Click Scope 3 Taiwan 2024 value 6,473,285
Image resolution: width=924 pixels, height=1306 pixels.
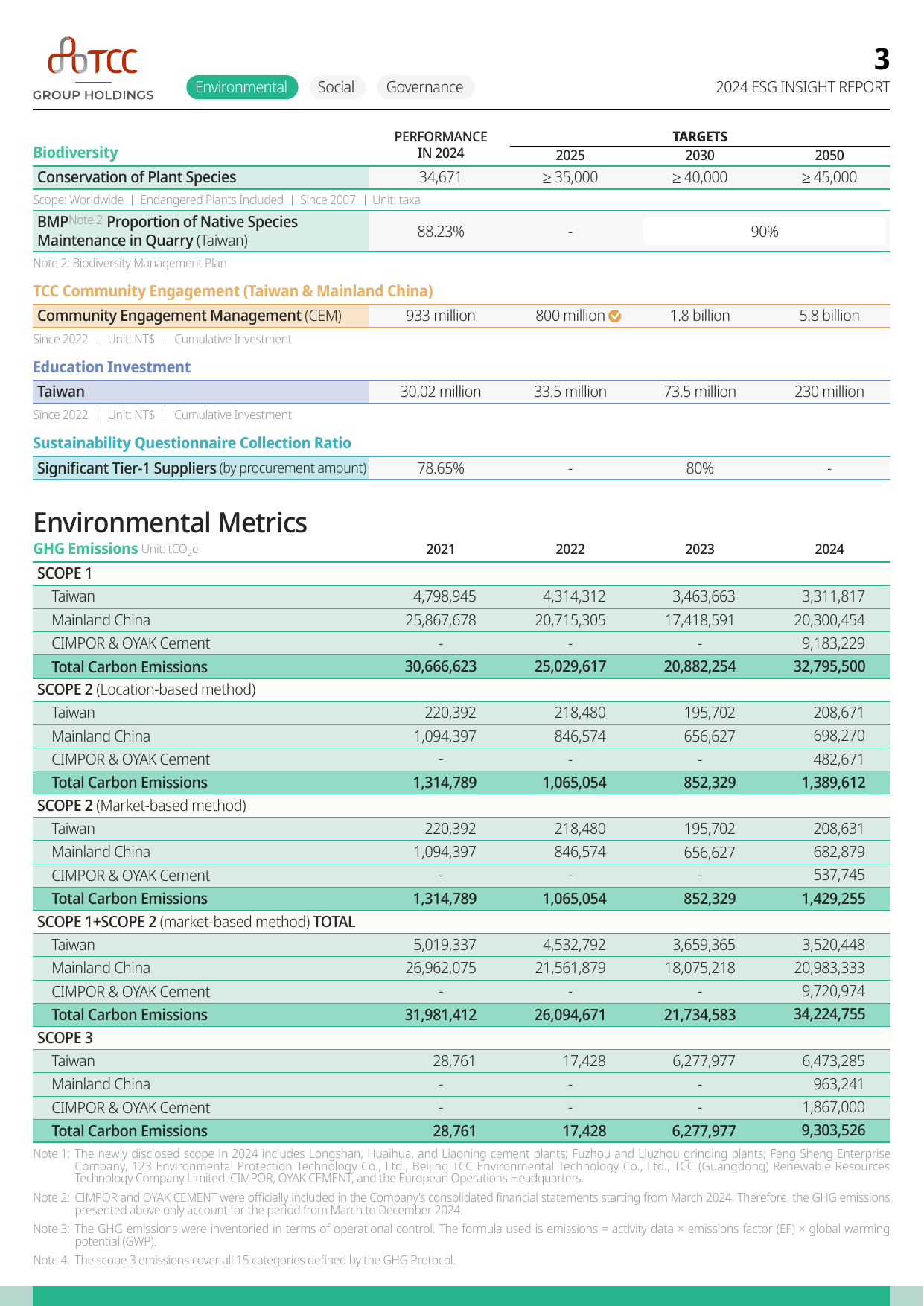[x=833, y=1061]
